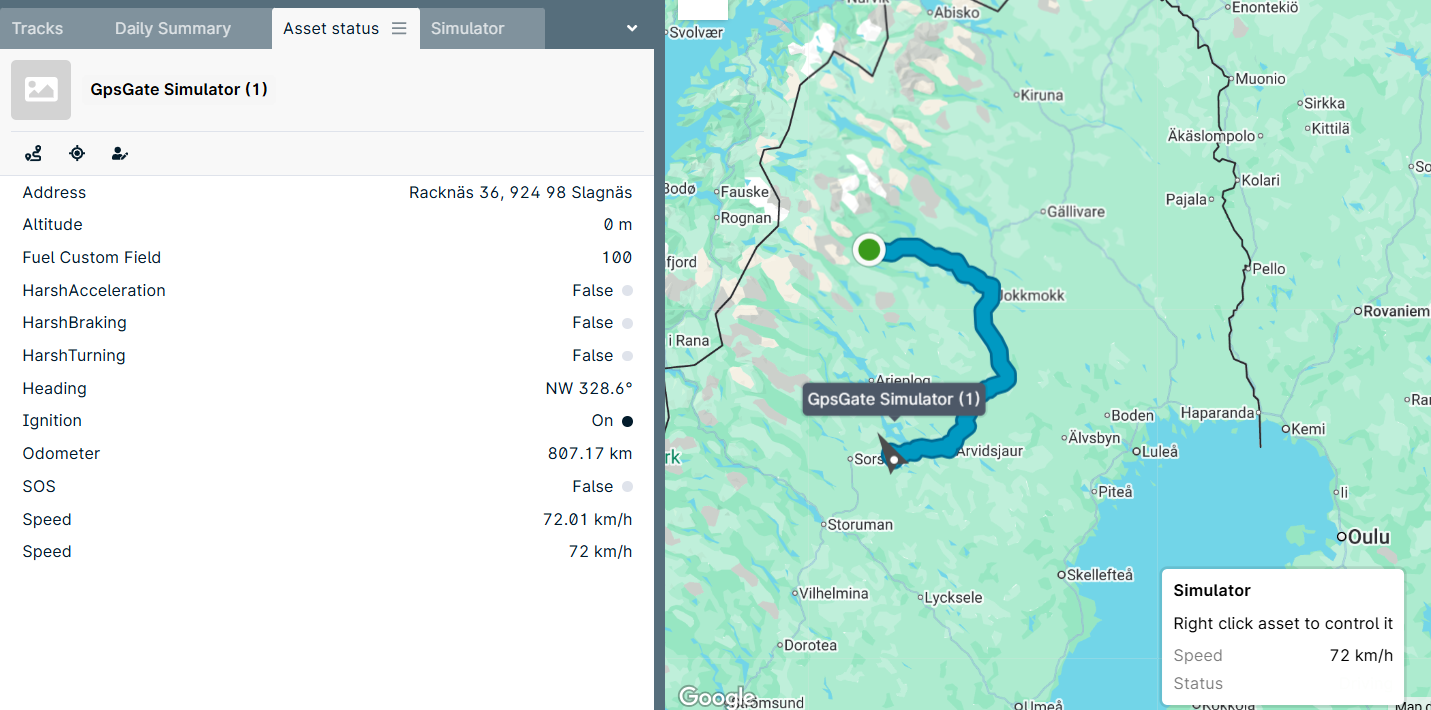Viewport: 1431px width, 710px height.
Task: Click the locate asset crosshair icon
Action: (x=77, y=153)
